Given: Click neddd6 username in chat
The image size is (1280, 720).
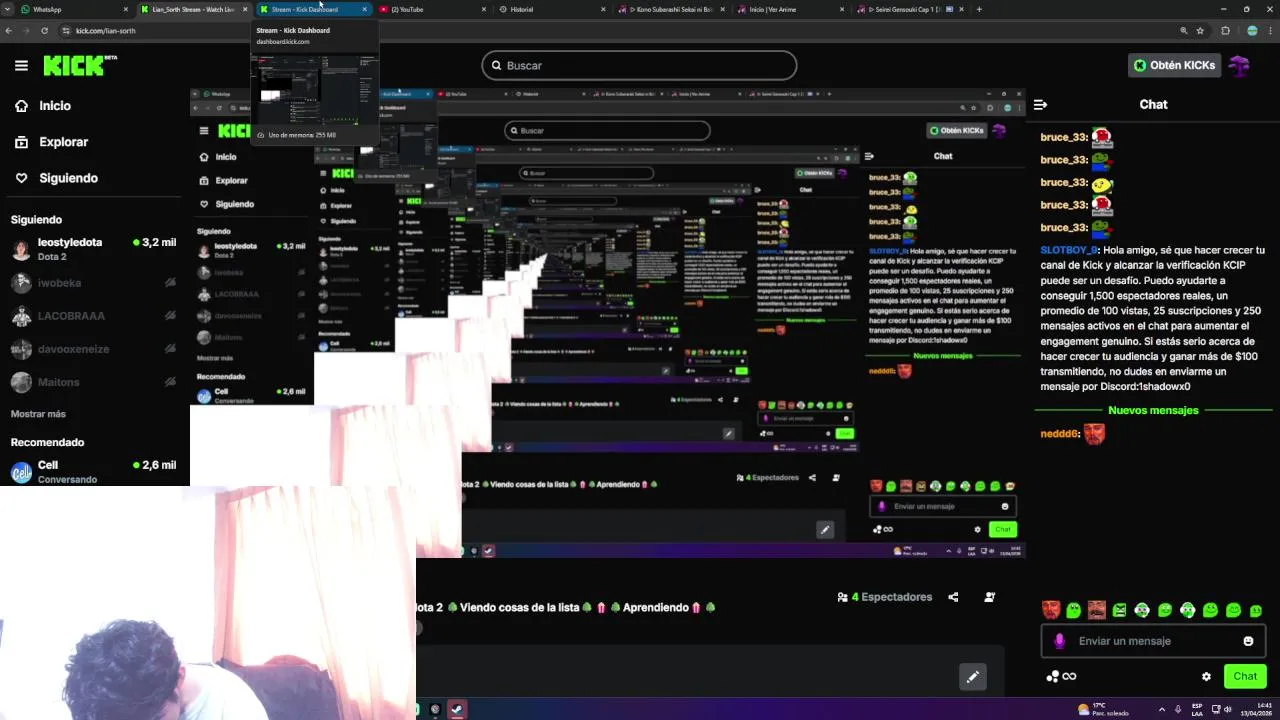Looking at the screenshot, I should coord(1060,434).
